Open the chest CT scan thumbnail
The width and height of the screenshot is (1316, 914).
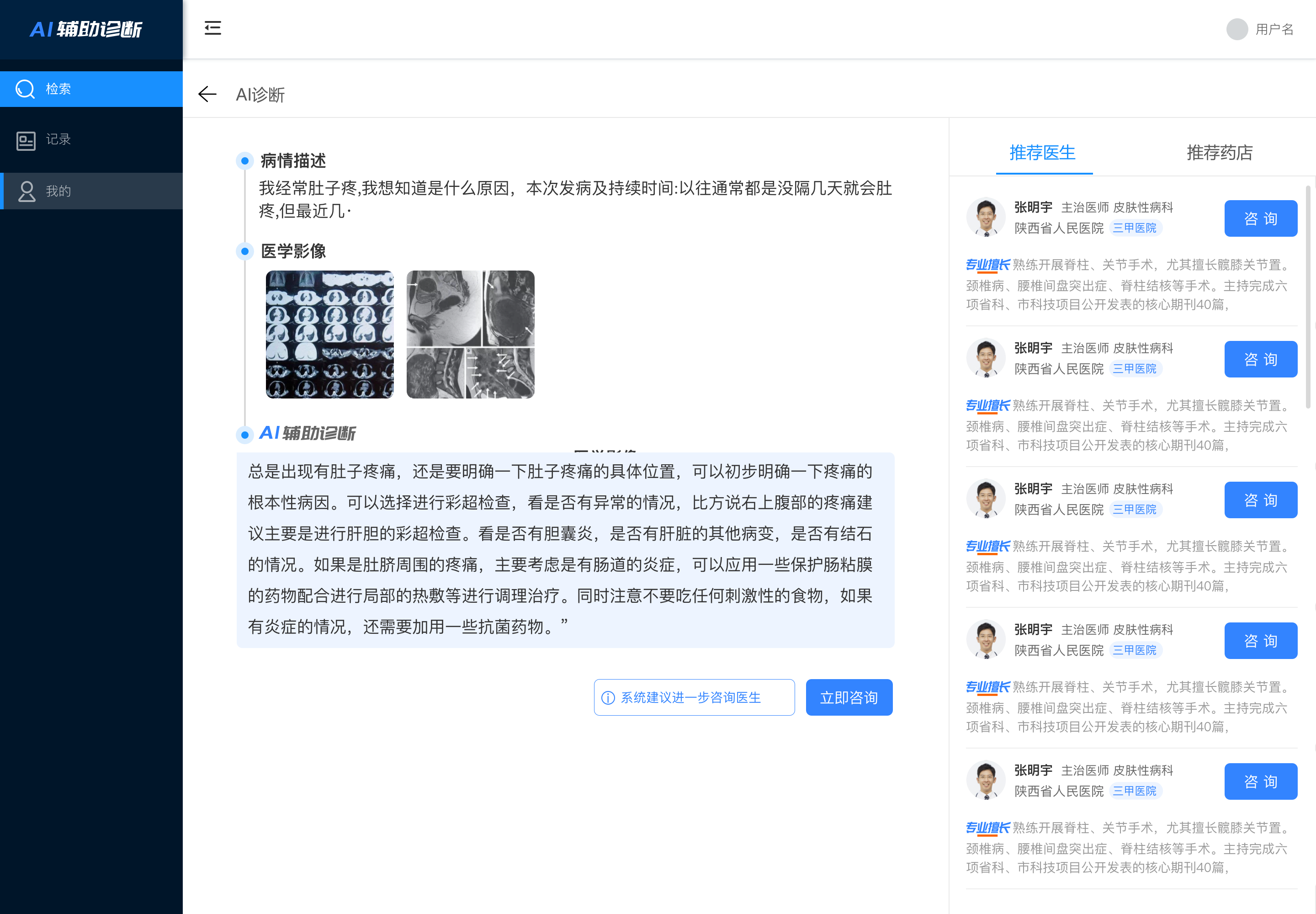(x=330, y=335)
